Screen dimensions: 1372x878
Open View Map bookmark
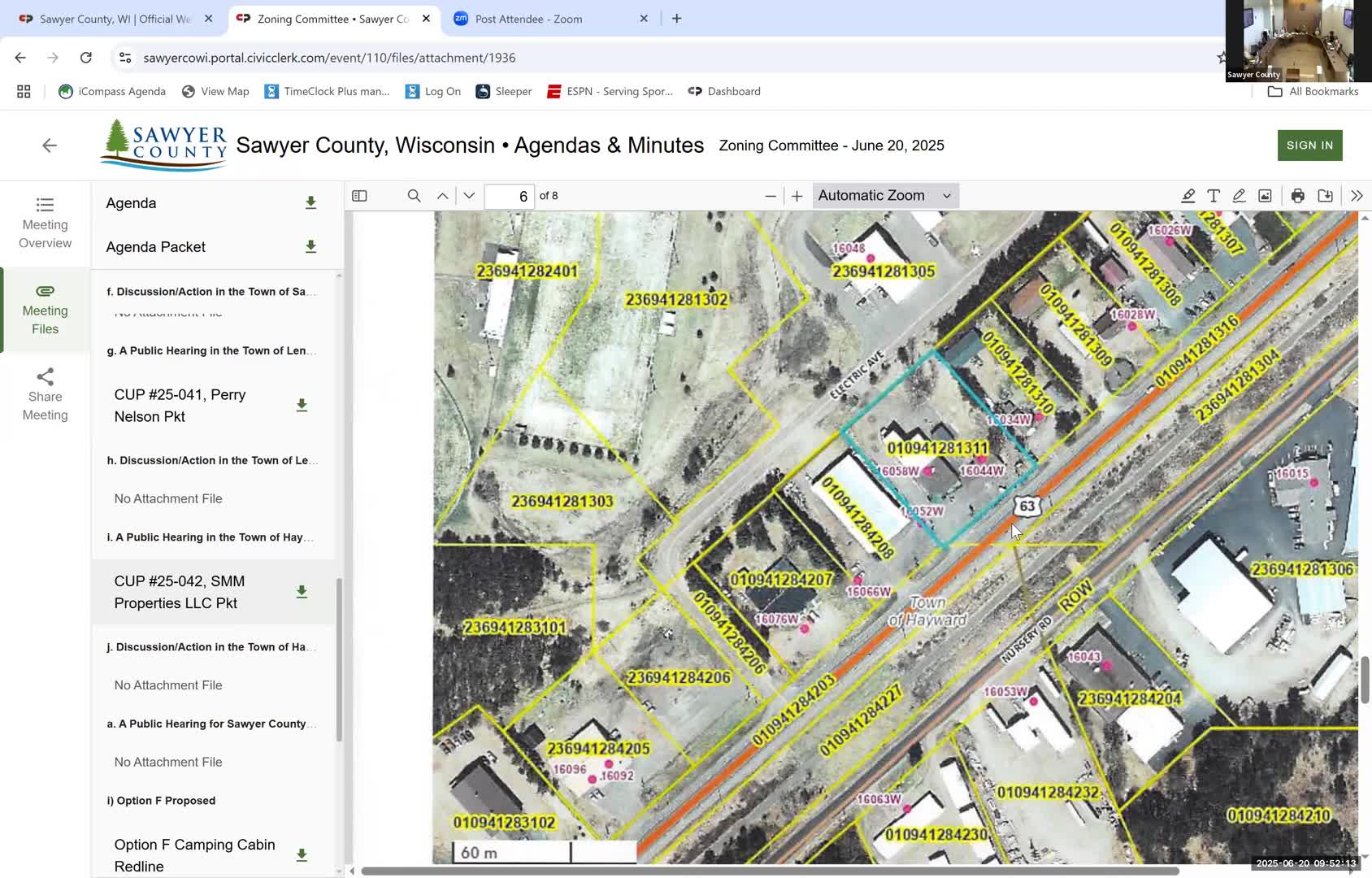[x=215, y=91]
